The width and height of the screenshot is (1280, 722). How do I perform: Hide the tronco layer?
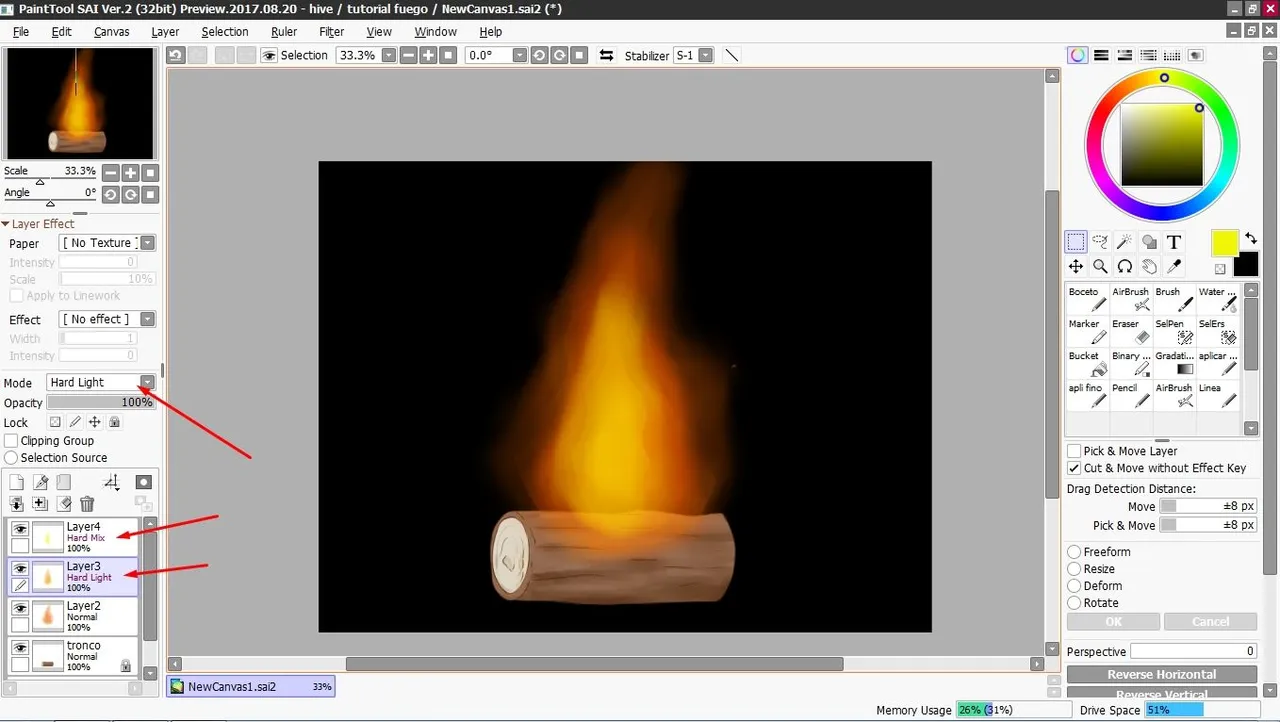click(20, 647)
